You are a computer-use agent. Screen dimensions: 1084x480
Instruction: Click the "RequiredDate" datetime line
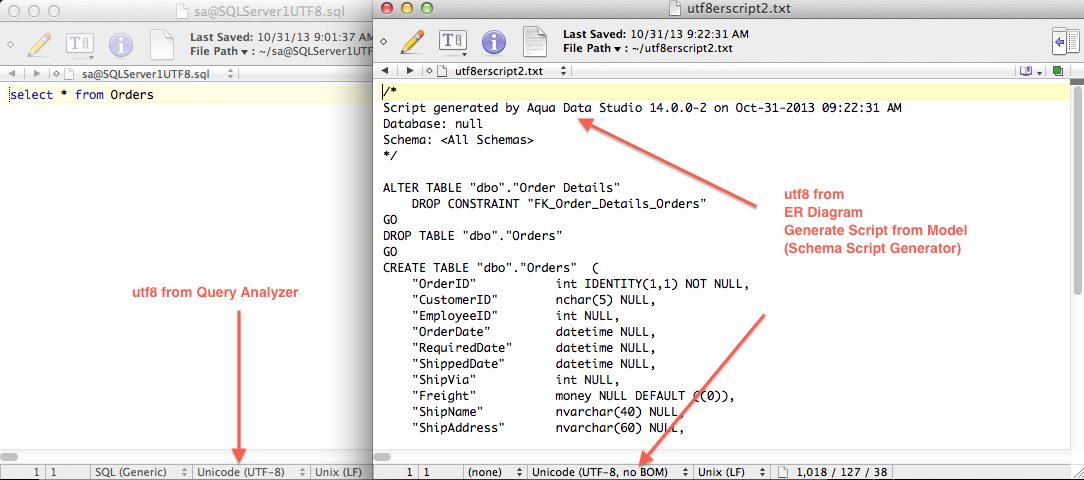coord(534,348)
